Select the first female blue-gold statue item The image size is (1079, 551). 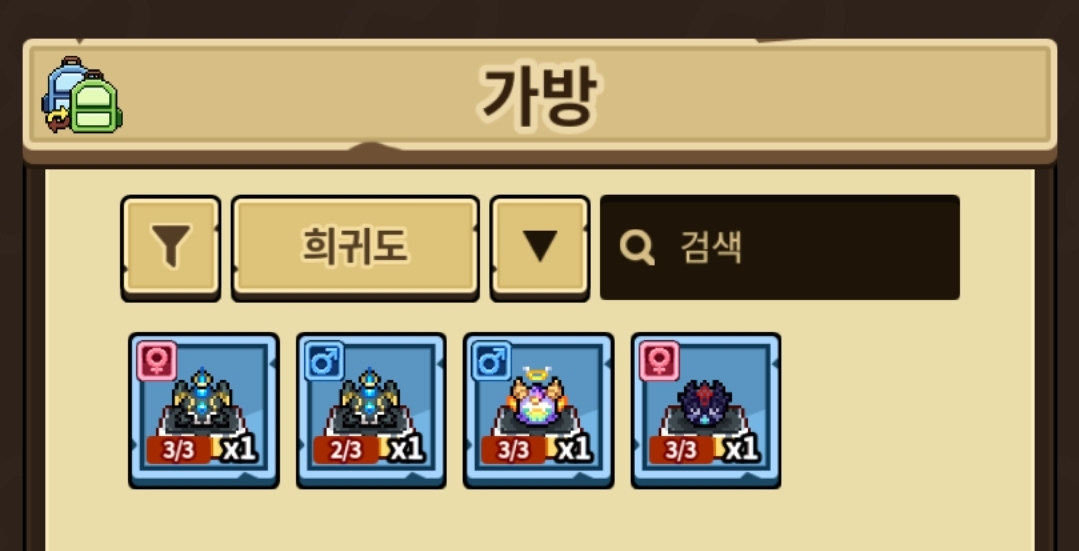click(x=204, y=411)
